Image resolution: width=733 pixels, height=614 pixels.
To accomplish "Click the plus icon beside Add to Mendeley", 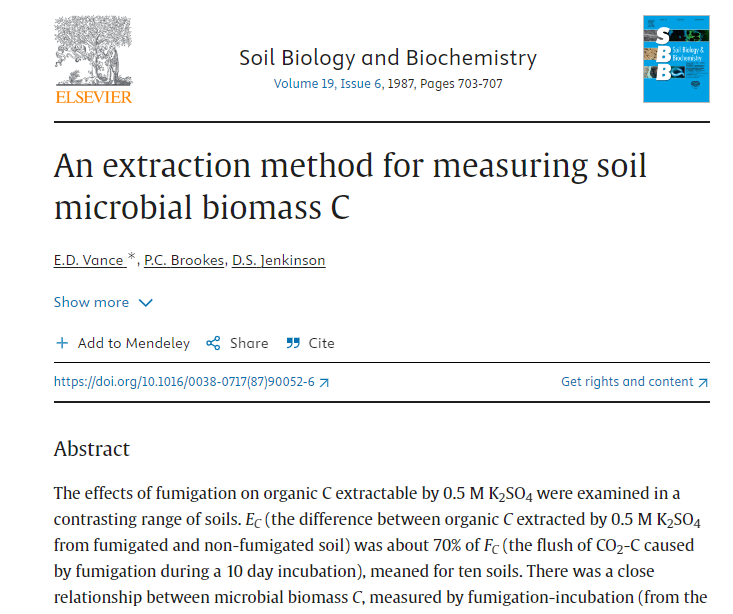I will coord(62,343).
